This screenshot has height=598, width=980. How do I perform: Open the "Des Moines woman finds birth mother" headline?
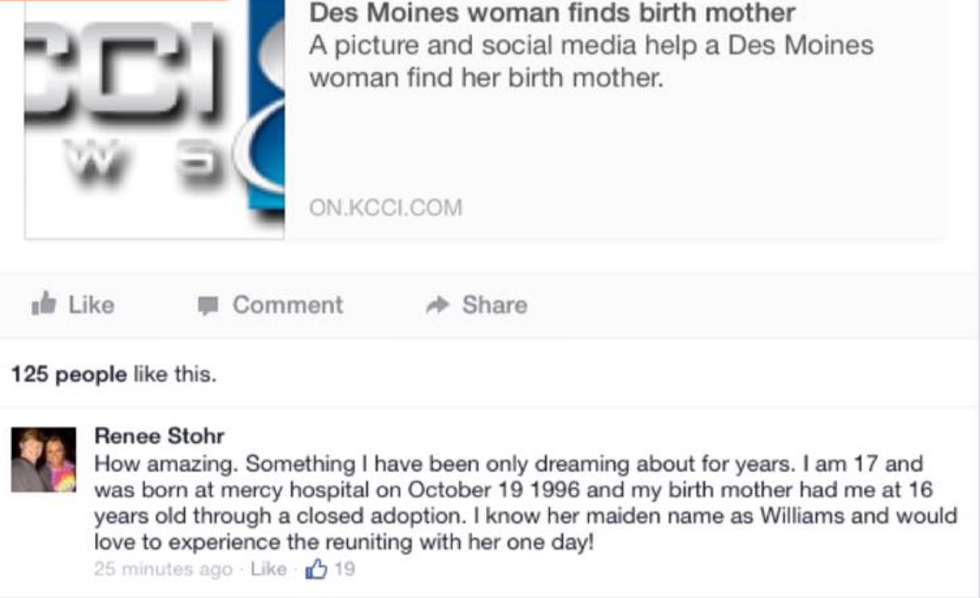click(x=552, y=13)
